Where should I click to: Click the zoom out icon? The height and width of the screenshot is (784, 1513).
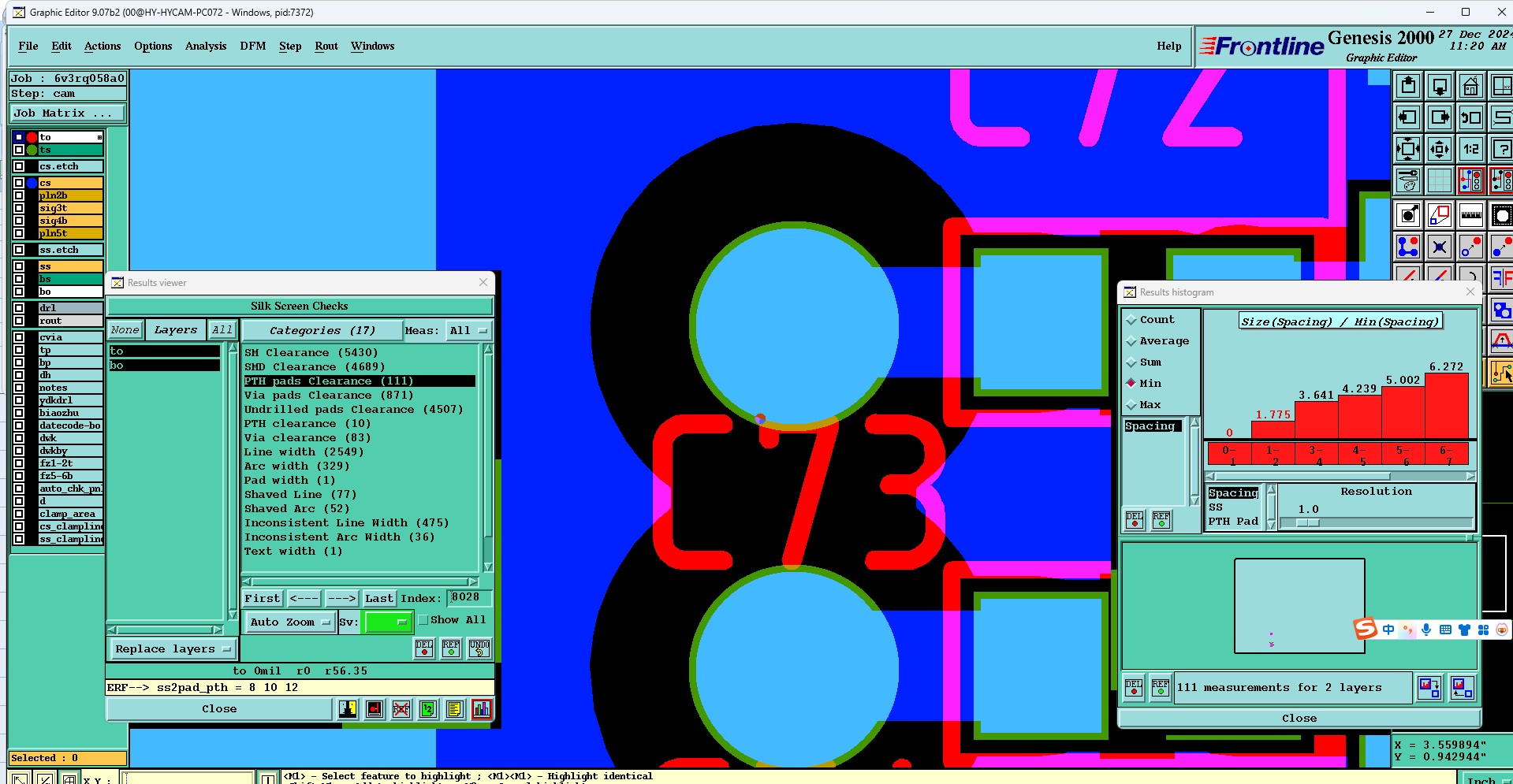[1440, 149]
